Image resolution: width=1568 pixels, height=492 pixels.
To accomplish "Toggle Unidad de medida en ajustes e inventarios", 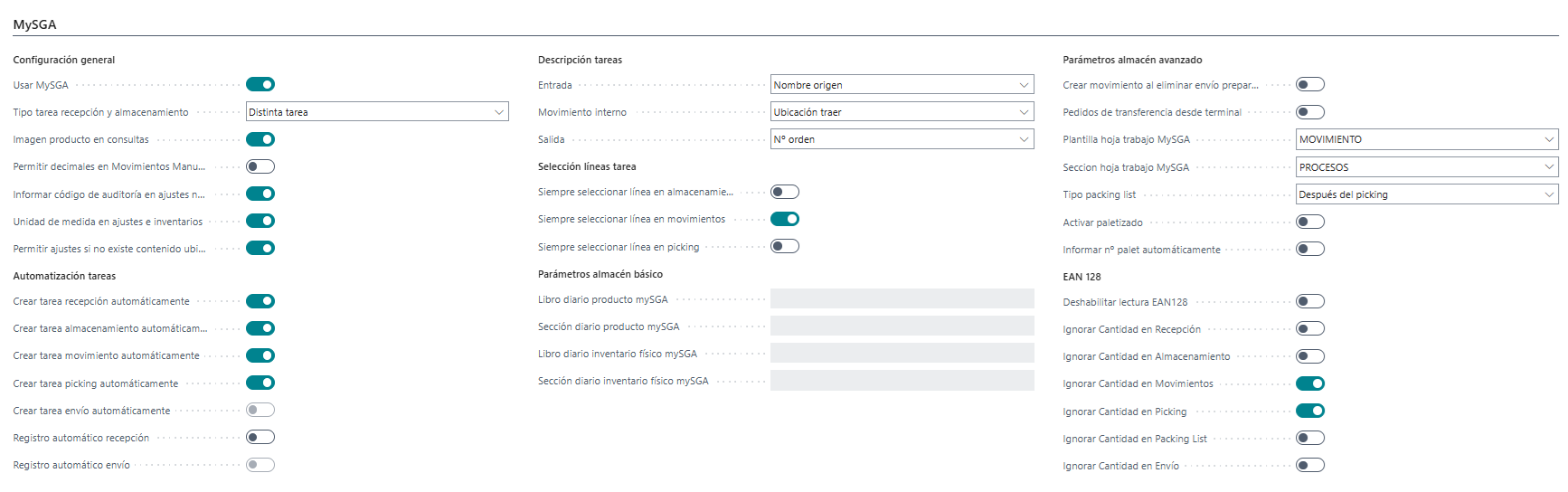I will click(x=260, y=221).
